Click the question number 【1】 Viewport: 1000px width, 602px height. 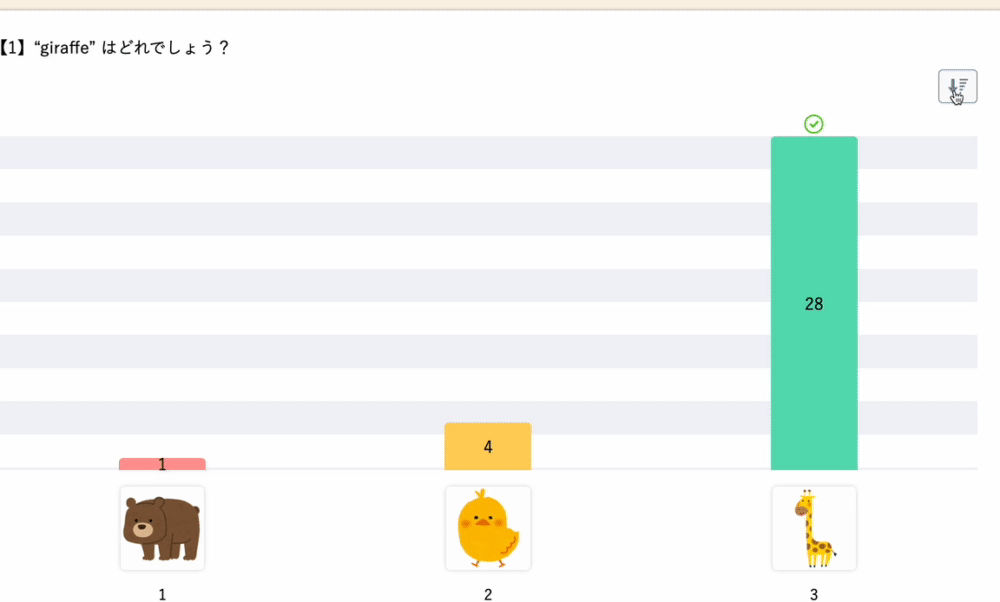pyautogui.click(x=13, y=48)
